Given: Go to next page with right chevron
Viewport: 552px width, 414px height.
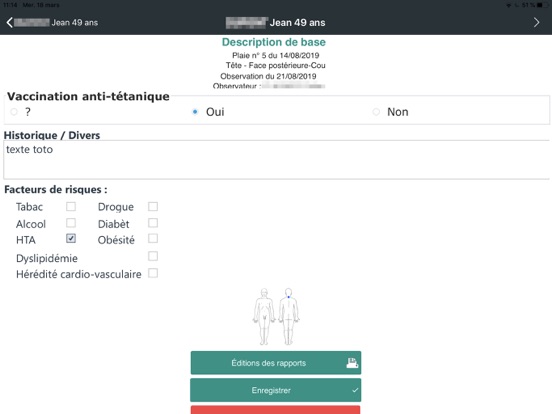Looking at the screenshot, I should coord(536,23).
